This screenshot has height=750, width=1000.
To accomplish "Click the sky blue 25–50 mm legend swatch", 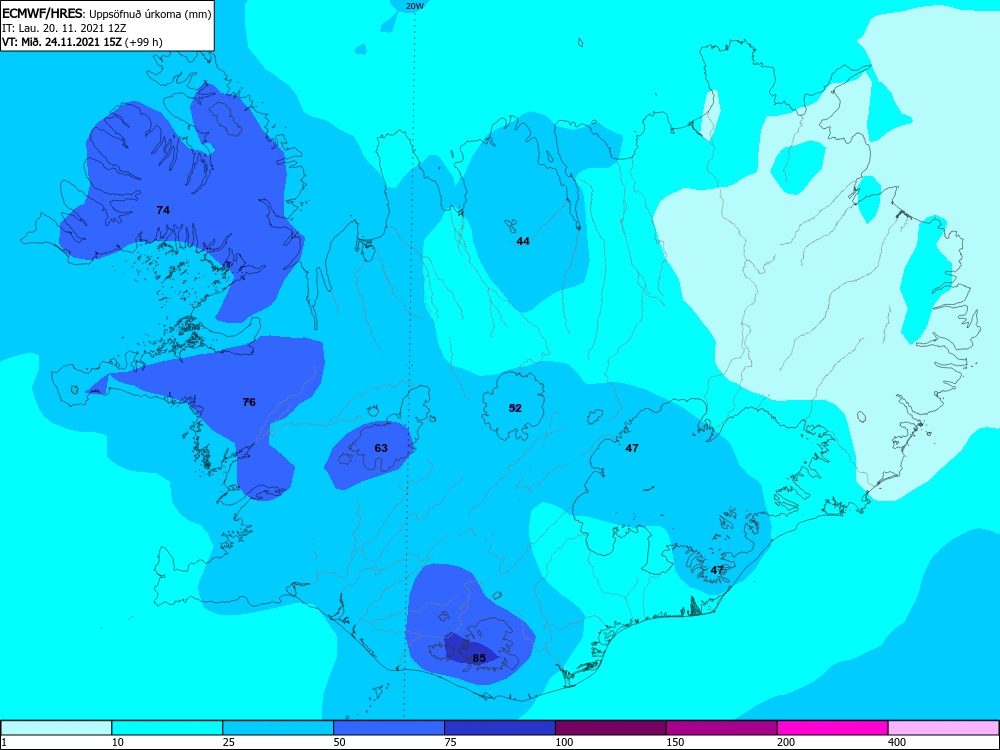I will [x=278, y=728].
